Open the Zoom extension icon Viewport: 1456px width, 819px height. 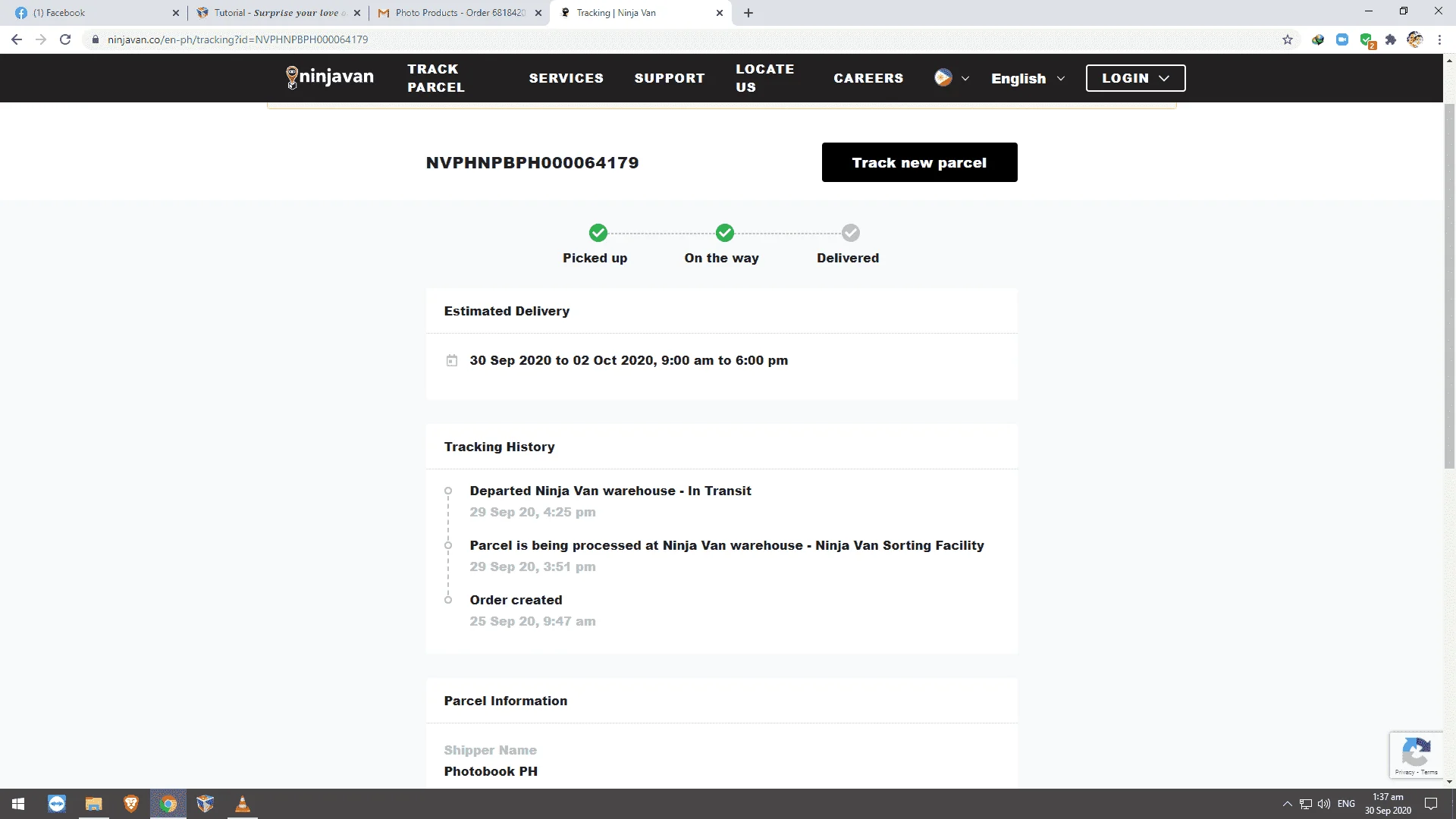tap(1342, 39)
